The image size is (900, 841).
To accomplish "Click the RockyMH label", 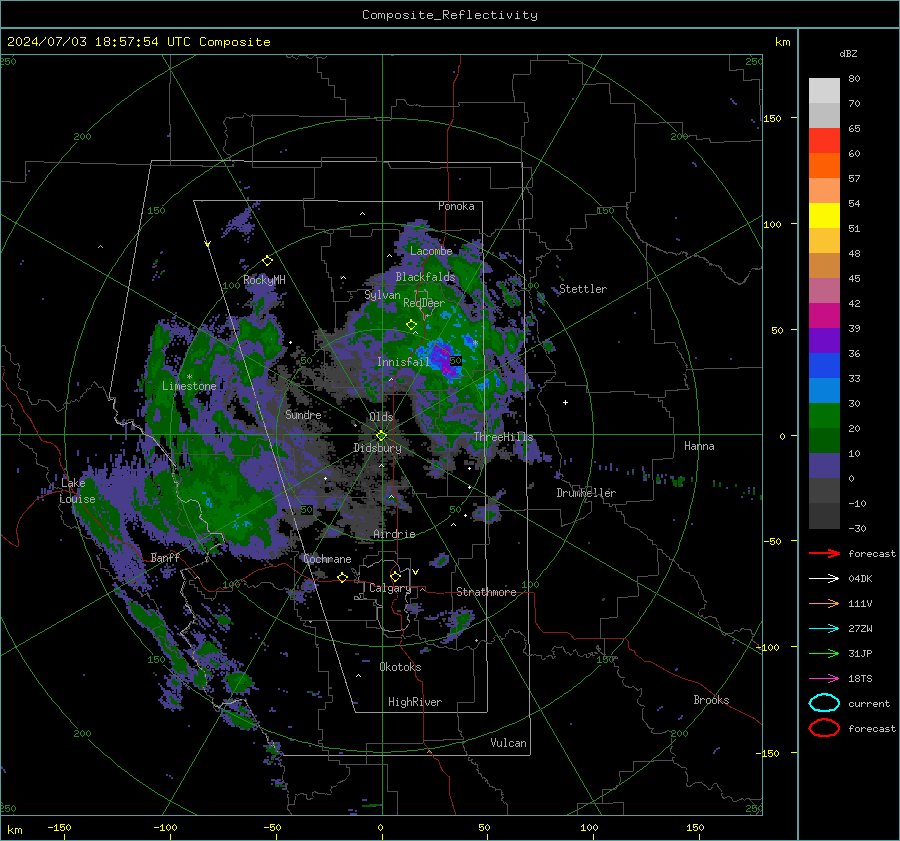I will (264, 280).
